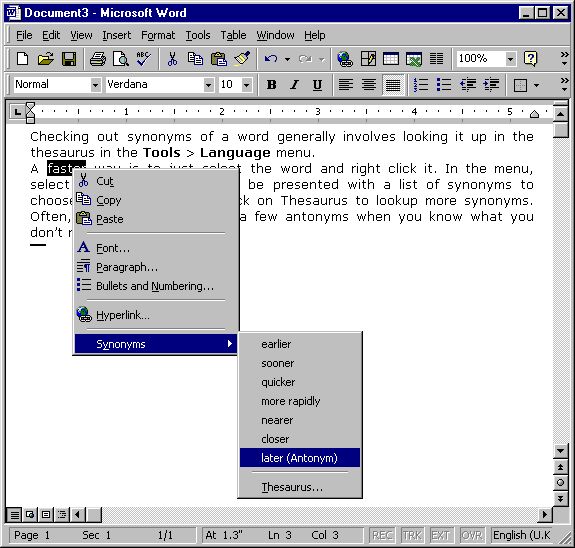Open Print Preview from the toolbar
The height and width of the screenshot is (548, 575).
tap(121, 59)
